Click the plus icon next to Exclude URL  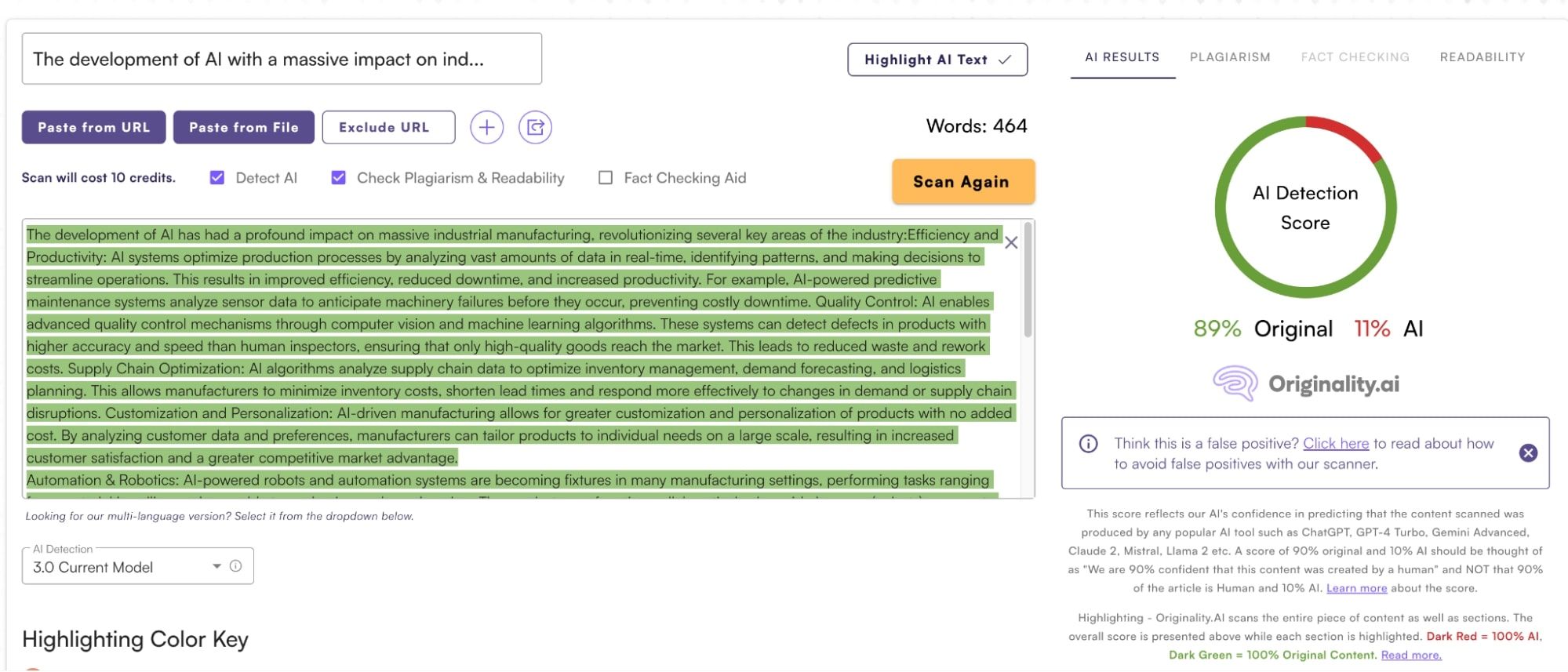coord(486,127)
